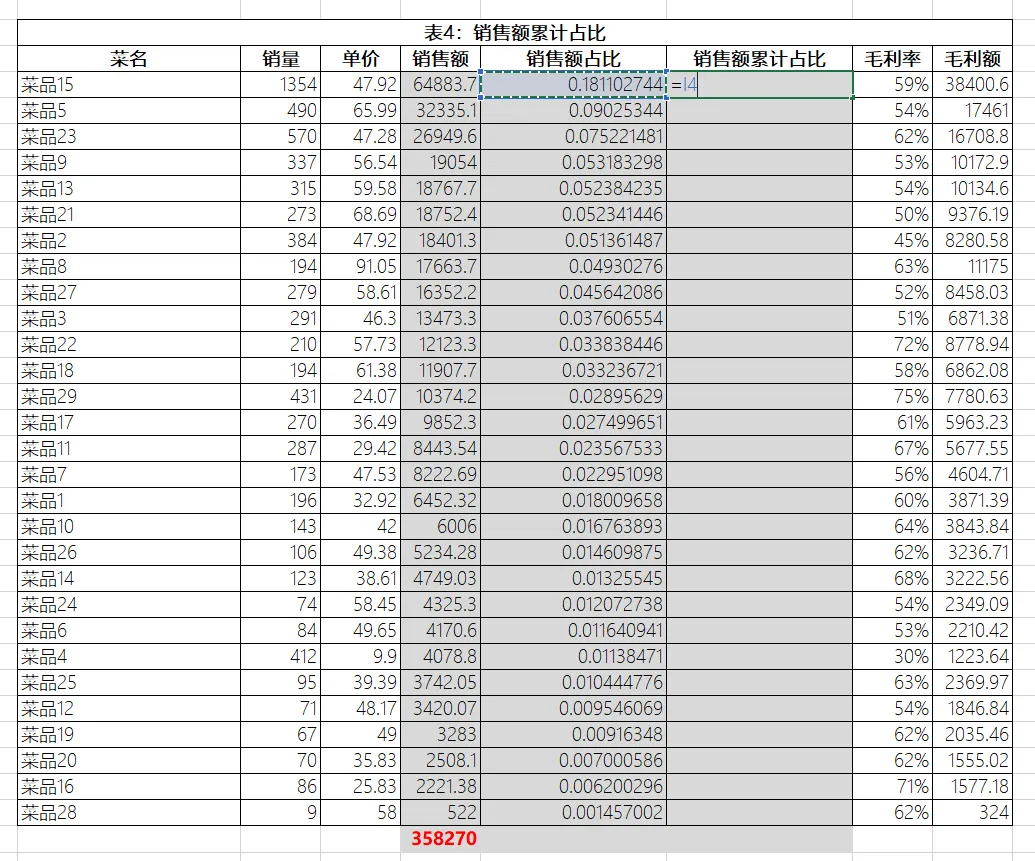Select the gross profit cell 38400.6
Screen dimensions: 1035x861
click(972, 85)
